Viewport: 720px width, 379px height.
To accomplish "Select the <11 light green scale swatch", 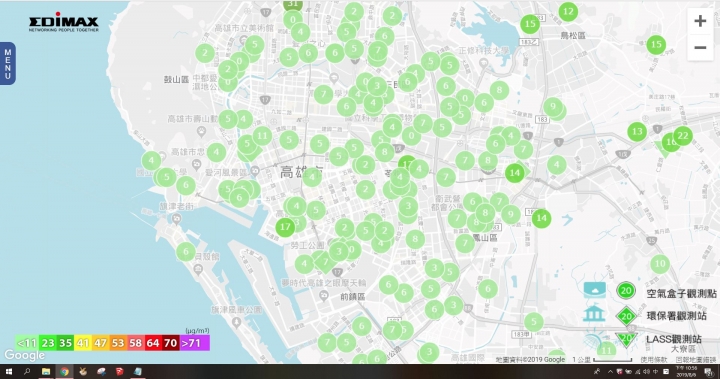I will pos(27,343).
